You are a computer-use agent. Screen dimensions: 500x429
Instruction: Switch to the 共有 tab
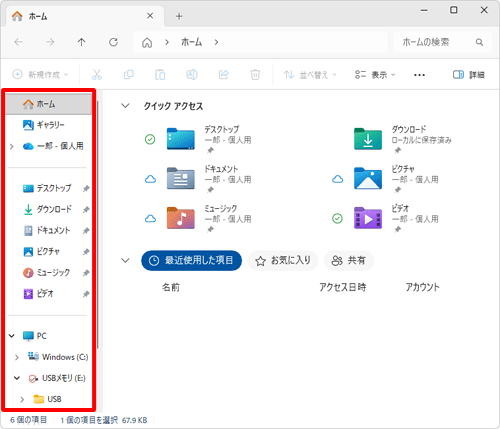pyautogui.click(x=349, y=260)
